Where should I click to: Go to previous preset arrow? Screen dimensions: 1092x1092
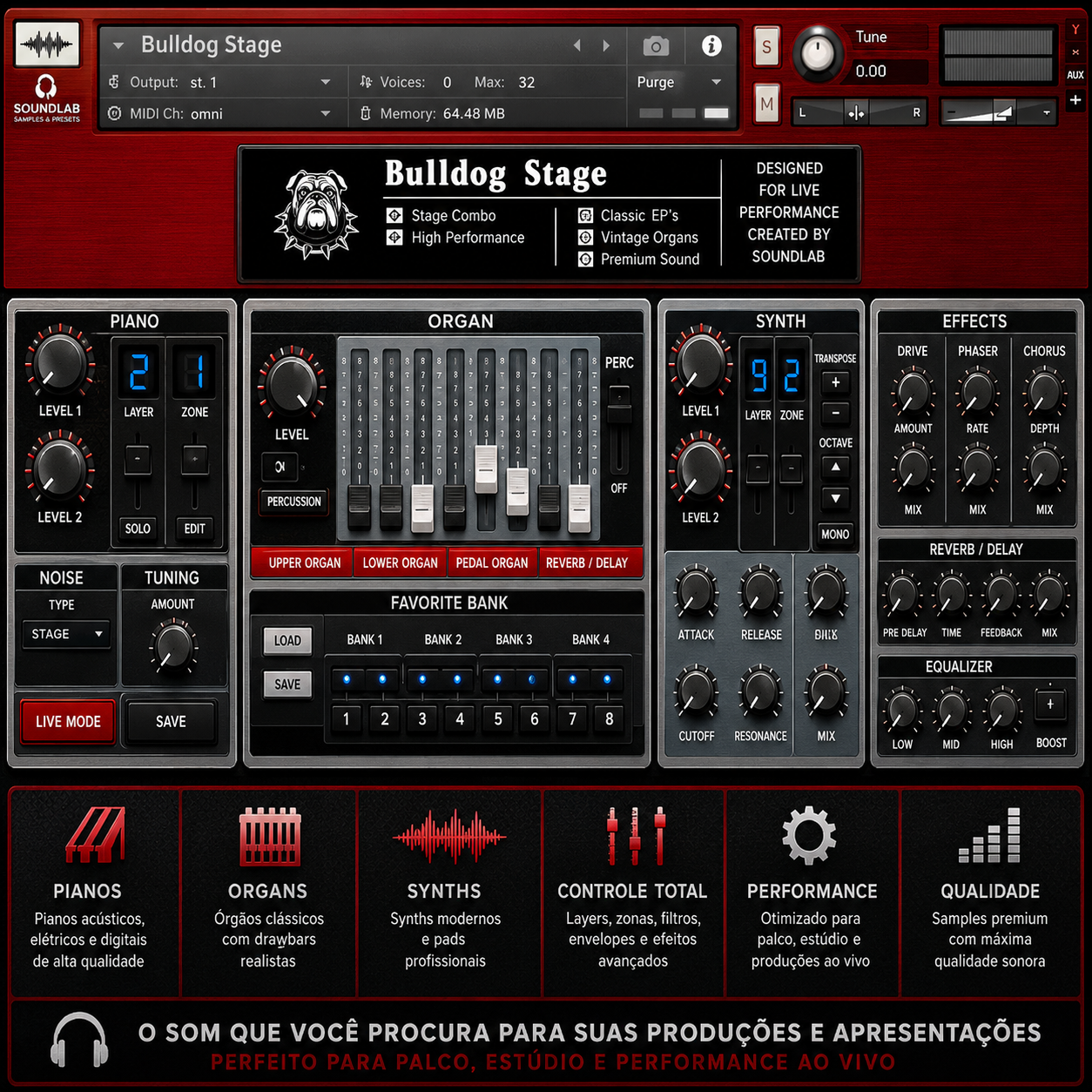[x=577, y=45]
